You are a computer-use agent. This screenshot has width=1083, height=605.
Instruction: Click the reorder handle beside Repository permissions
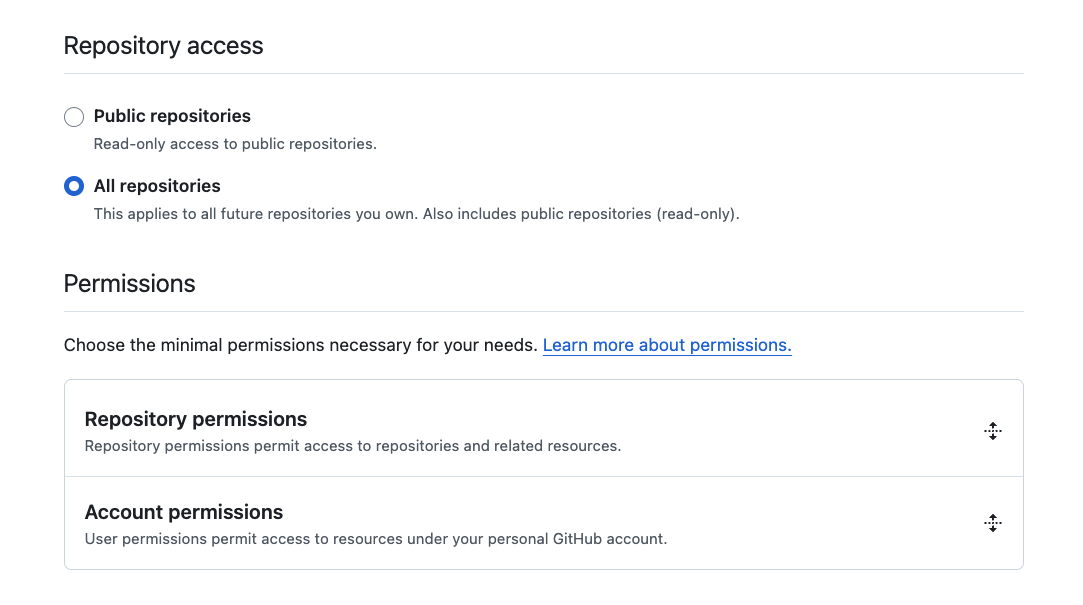(x=993, y=430)
